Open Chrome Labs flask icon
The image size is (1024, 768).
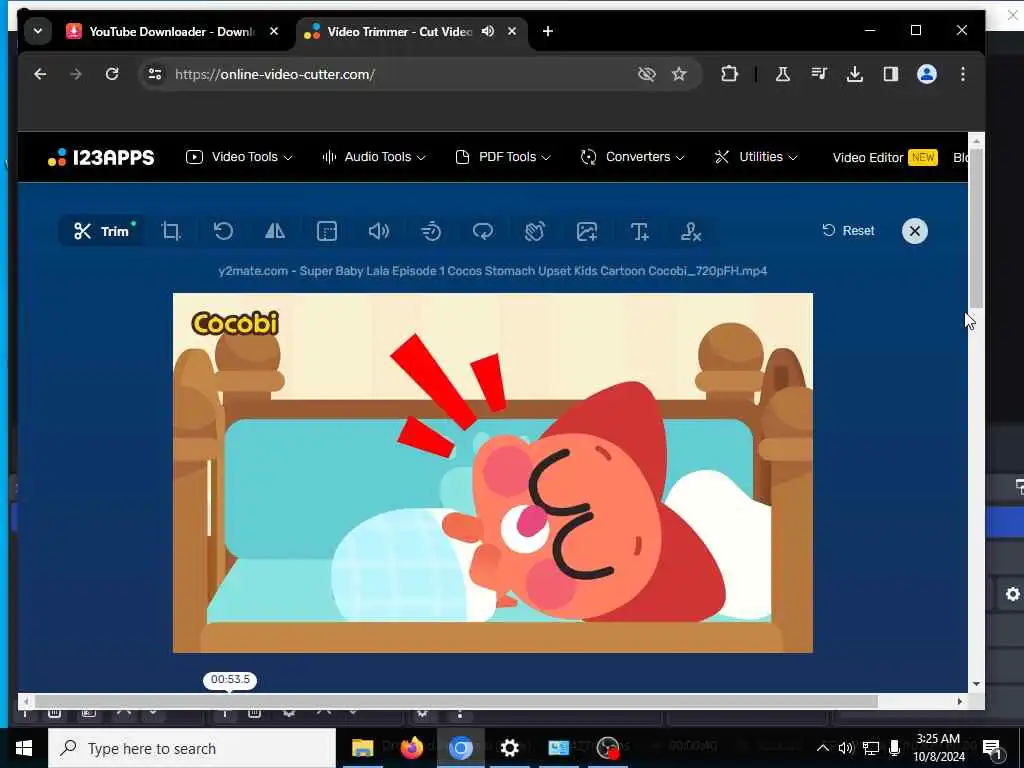[782, 74]
